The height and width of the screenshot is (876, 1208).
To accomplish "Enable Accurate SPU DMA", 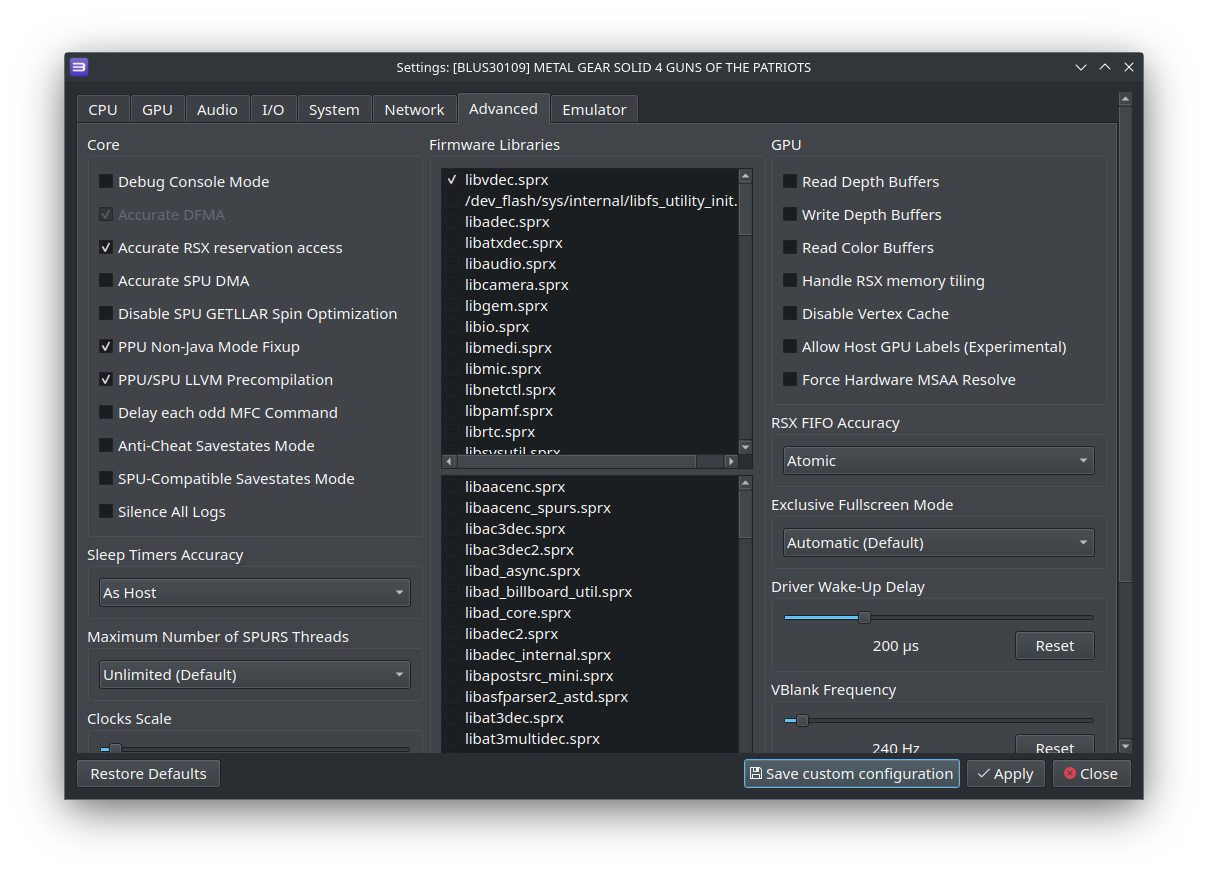I will (105, 280).
